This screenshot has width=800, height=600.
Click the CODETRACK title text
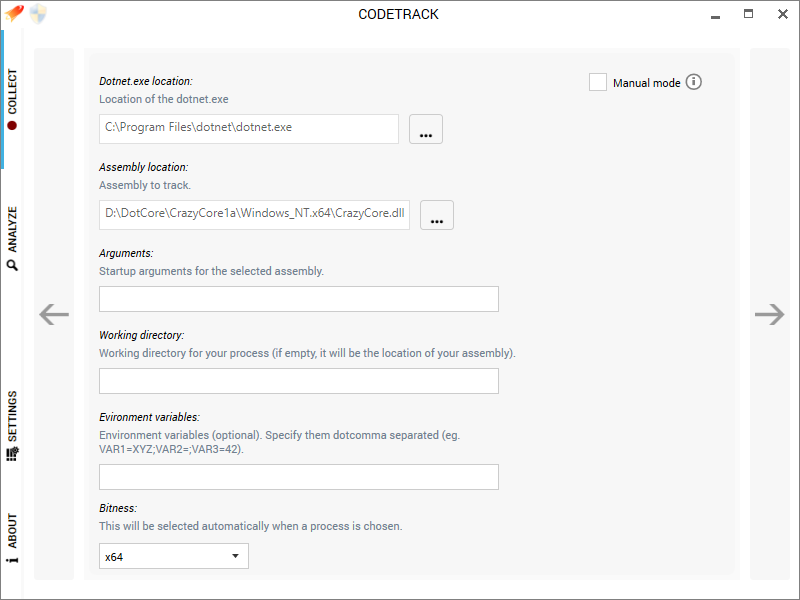(398, 14)
